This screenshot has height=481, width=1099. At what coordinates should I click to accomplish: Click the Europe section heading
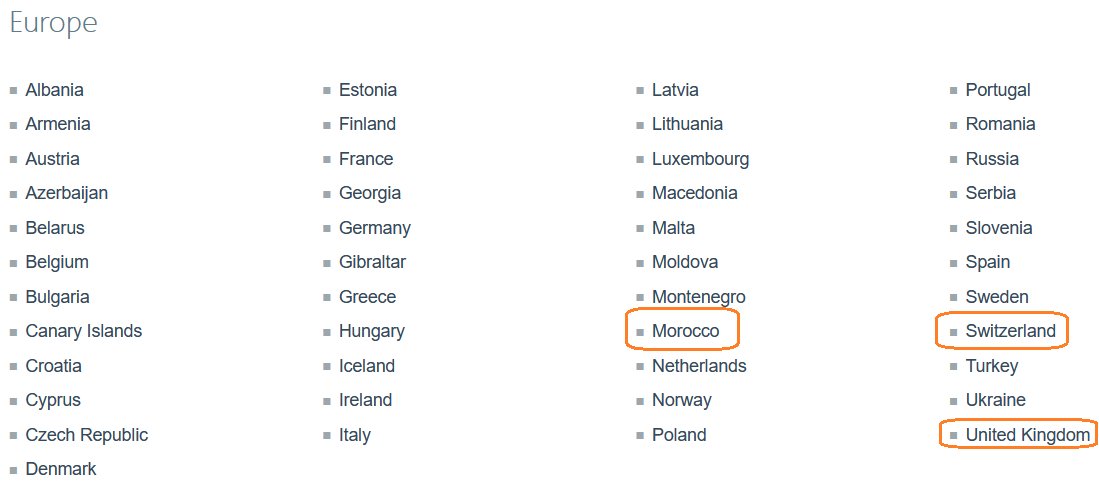(x=53, y=23)
